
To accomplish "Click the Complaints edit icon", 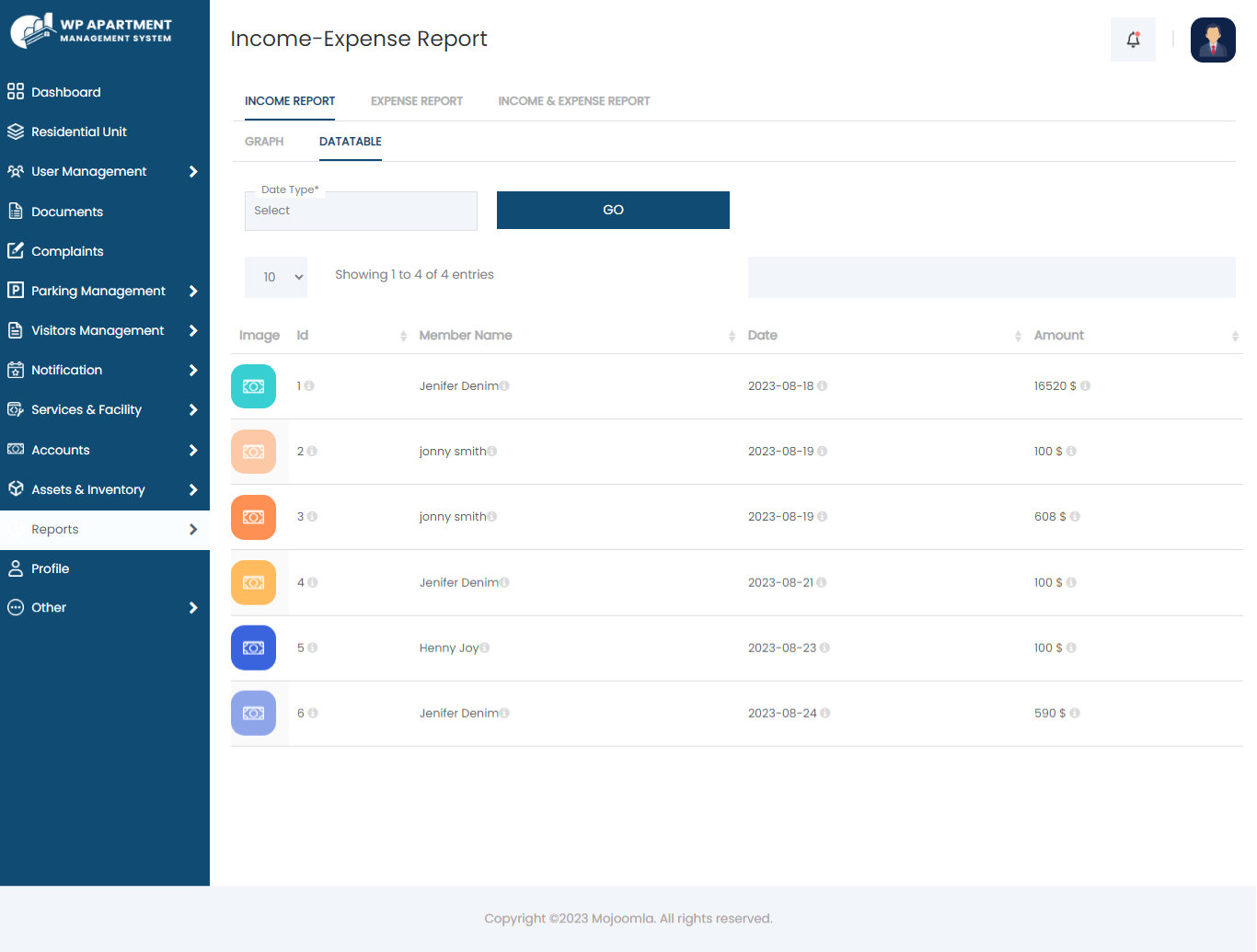I will tap(16, 250).
